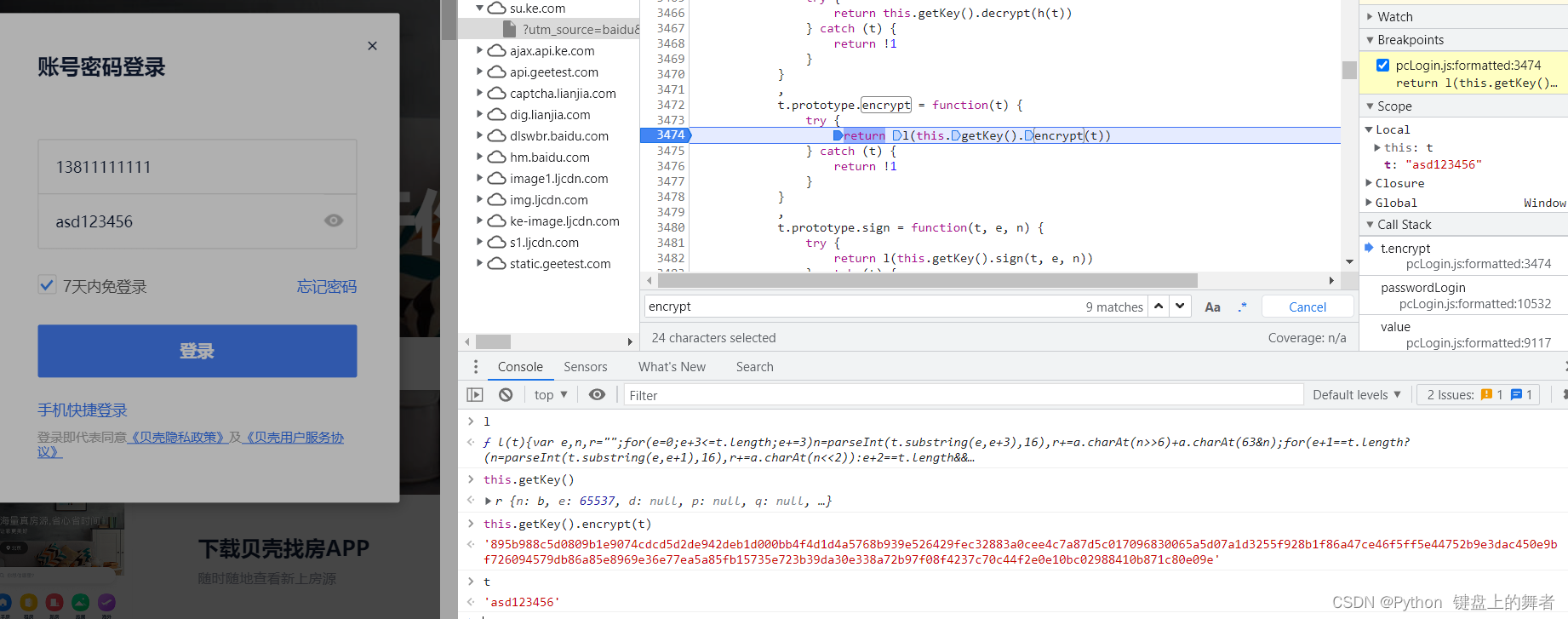The width and height of the screenshot is (1568, 619).
Task: Select t.encrypt call stack frame
Action: (x=1464, y=255)
